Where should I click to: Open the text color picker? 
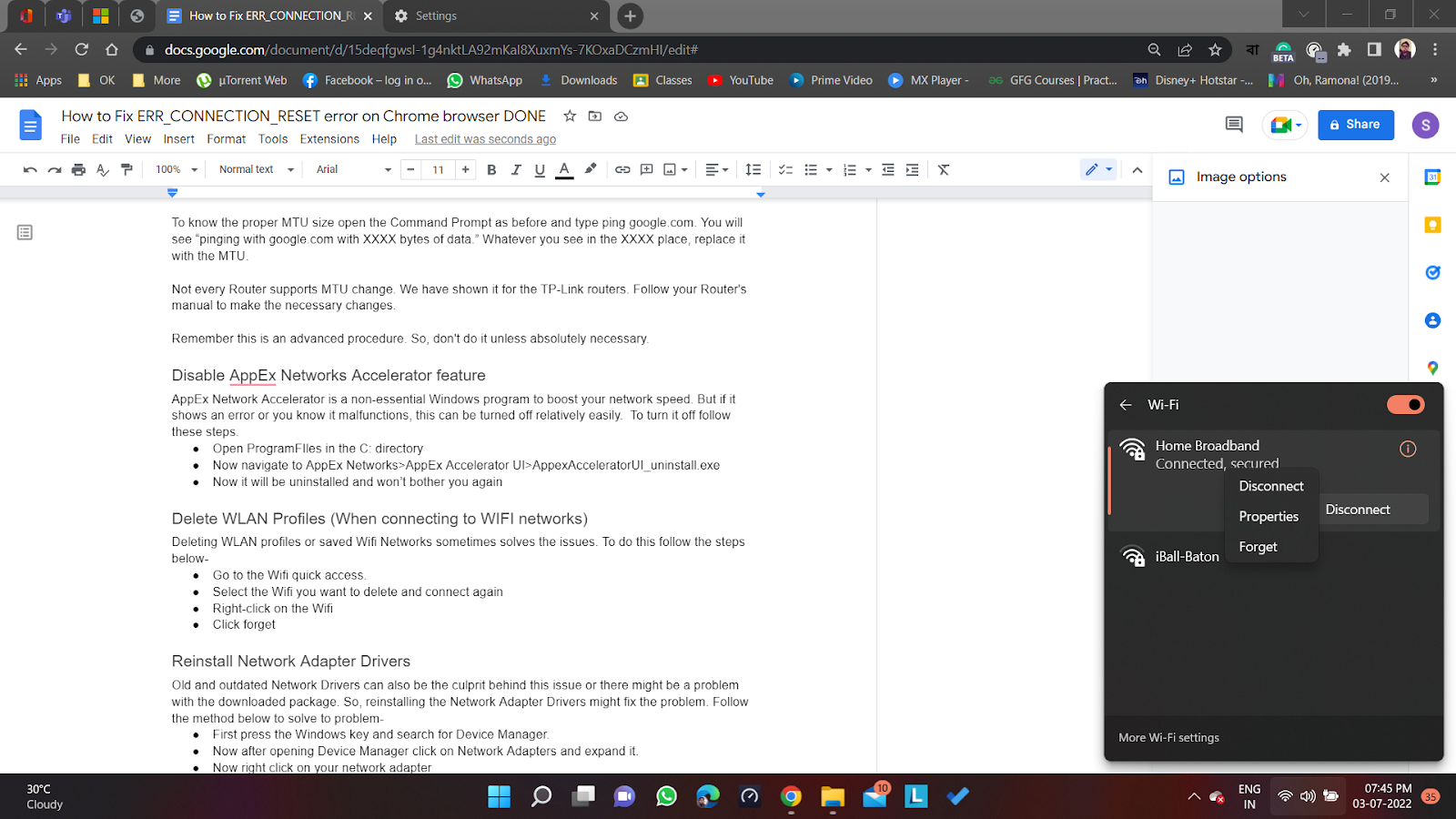564,169
